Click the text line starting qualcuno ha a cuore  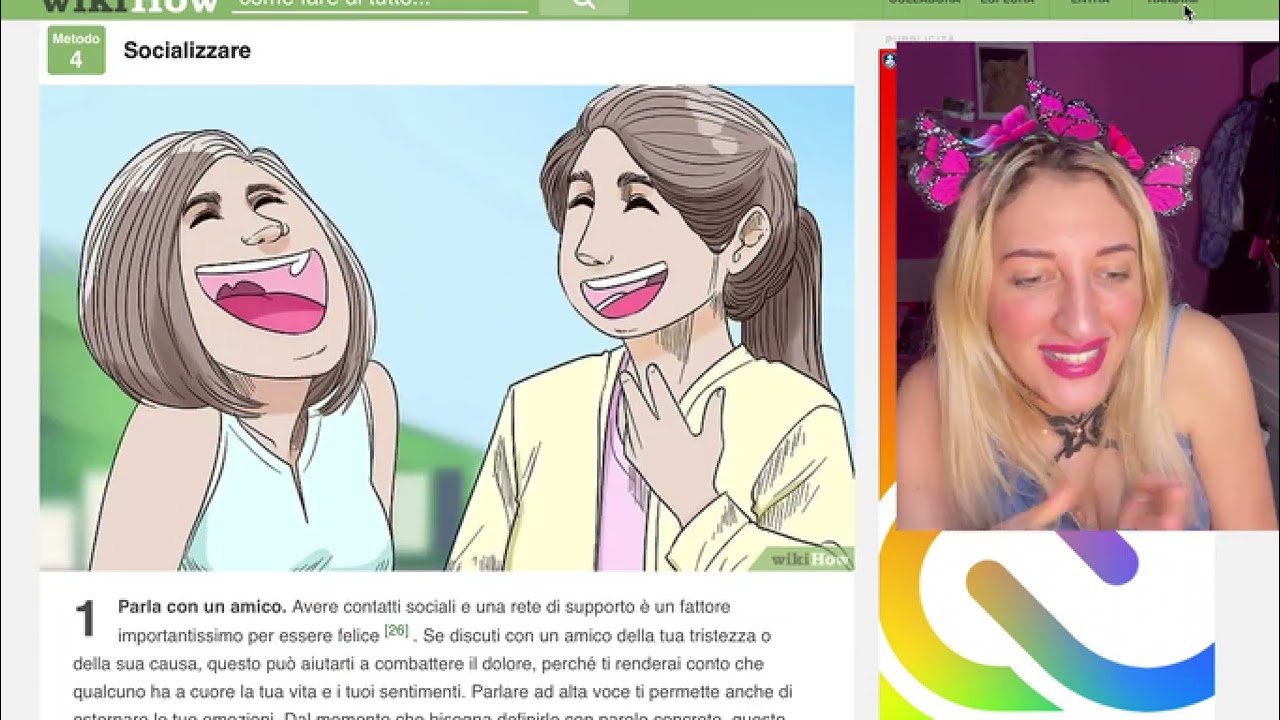(432, 692)
